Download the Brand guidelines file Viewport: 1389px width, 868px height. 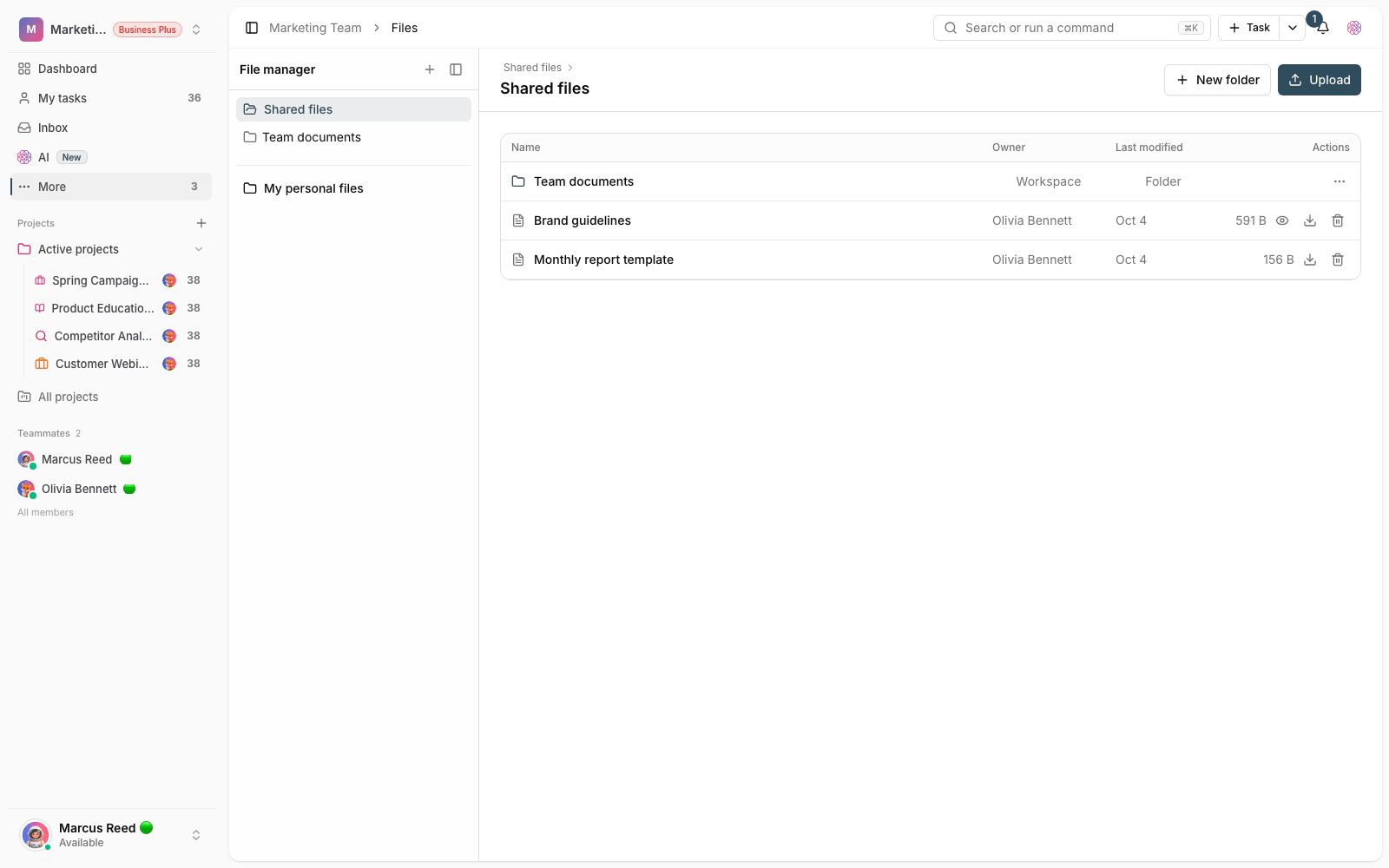1310,220
